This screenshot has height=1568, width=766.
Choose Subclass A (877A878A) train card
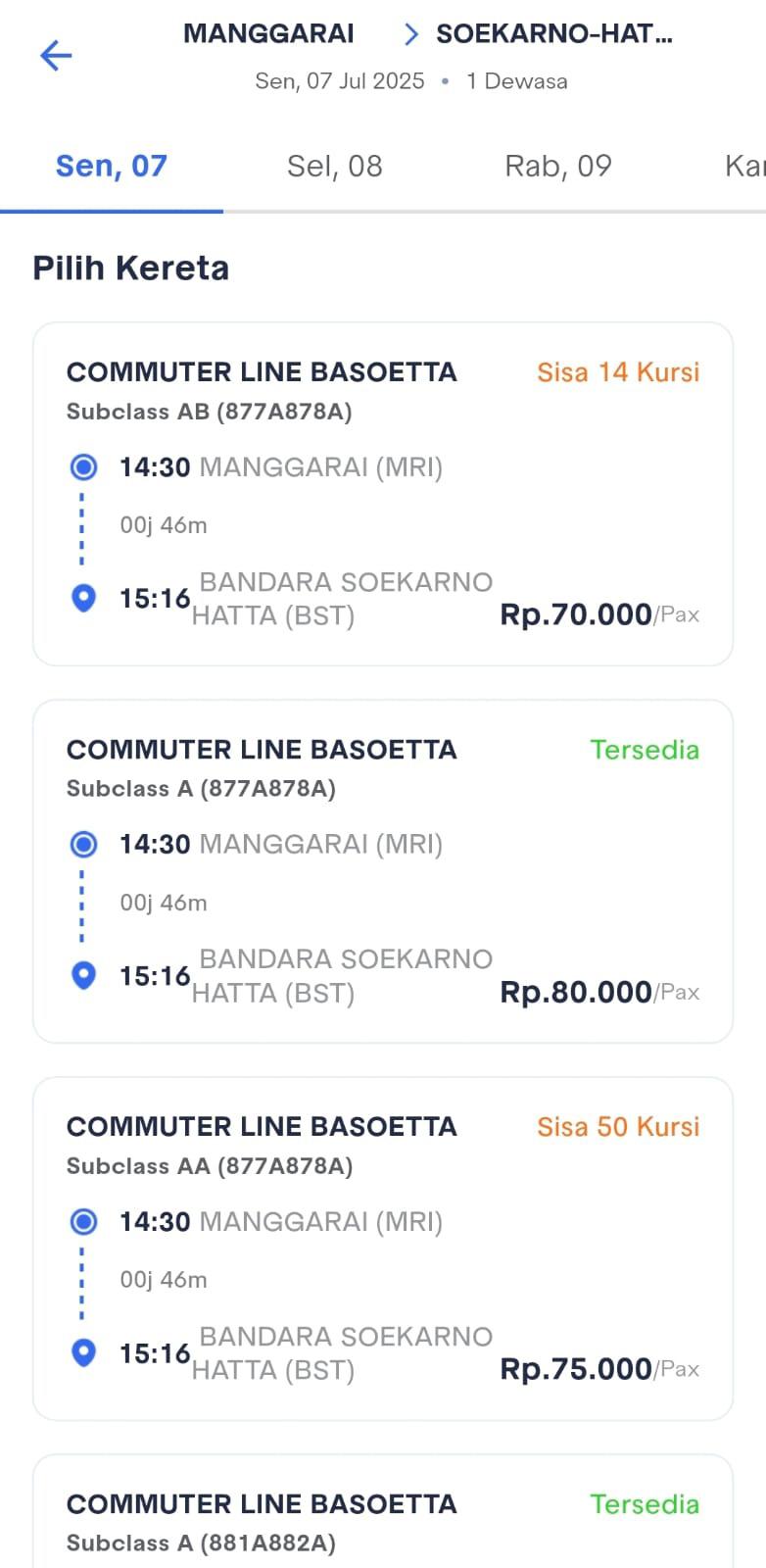(383, 871)
